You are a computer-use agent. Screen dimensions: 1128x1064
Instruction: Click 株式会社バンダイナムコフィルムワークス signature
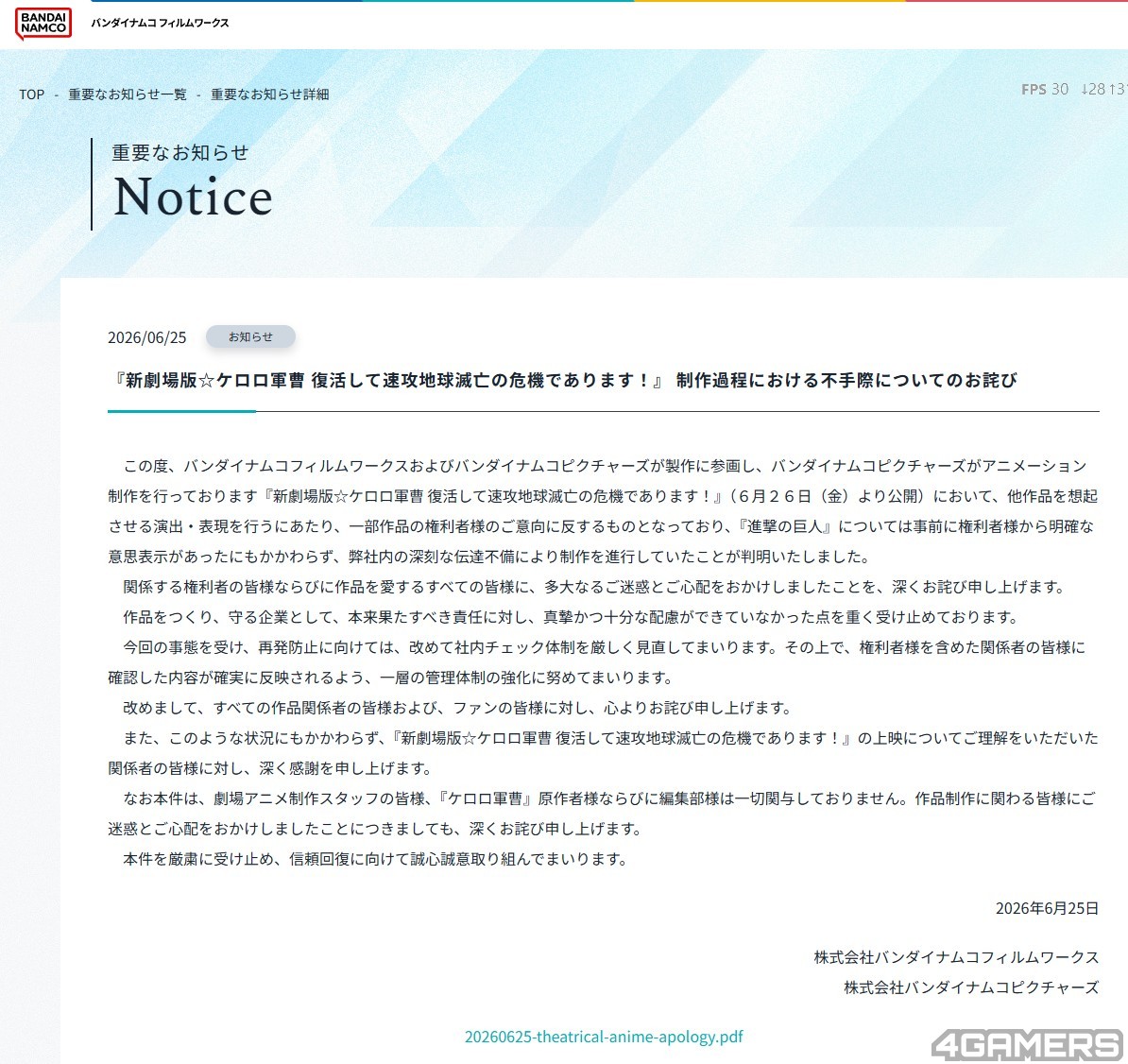(956, 957)
